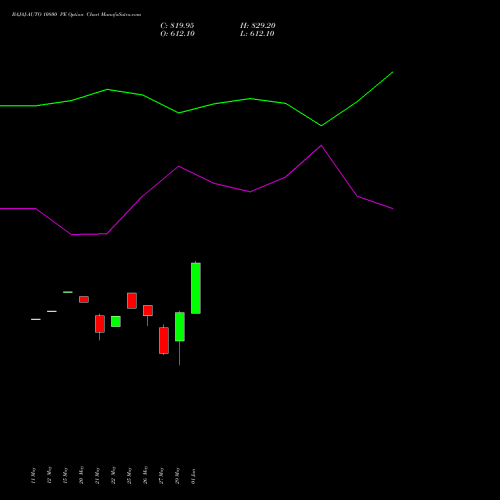Viewport: 500px width, 500px height.
Task: Click the '27 May' date label
Action: coord(161,476)
